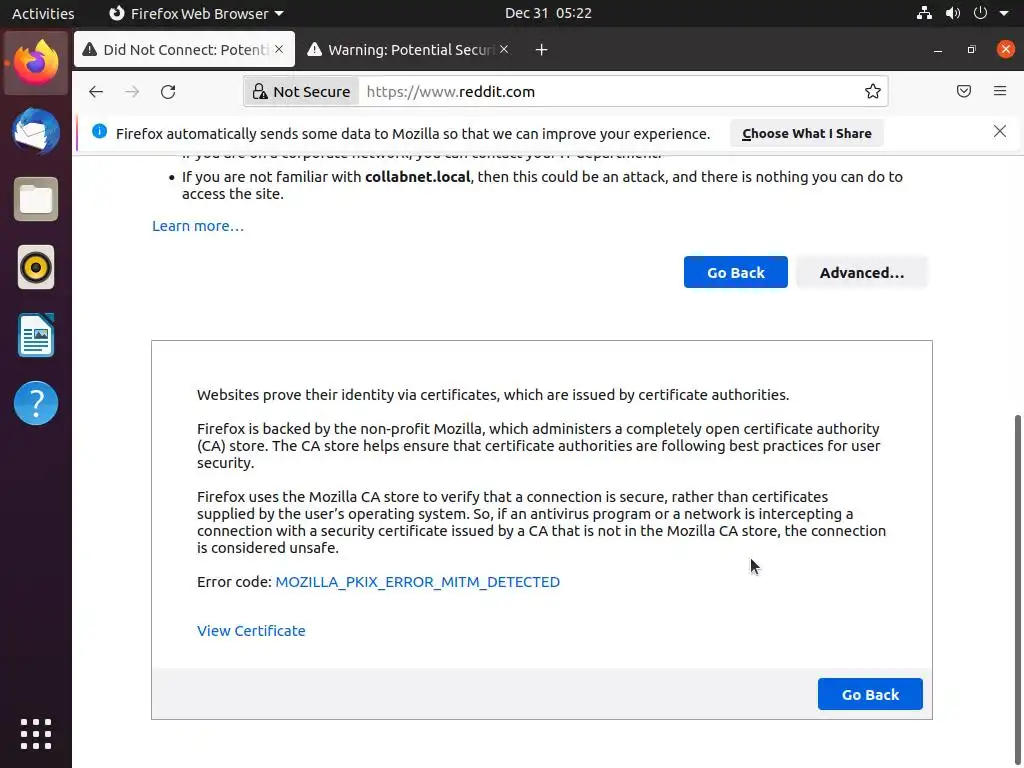Close the 'Warning: Potential Security' tab

504,49
